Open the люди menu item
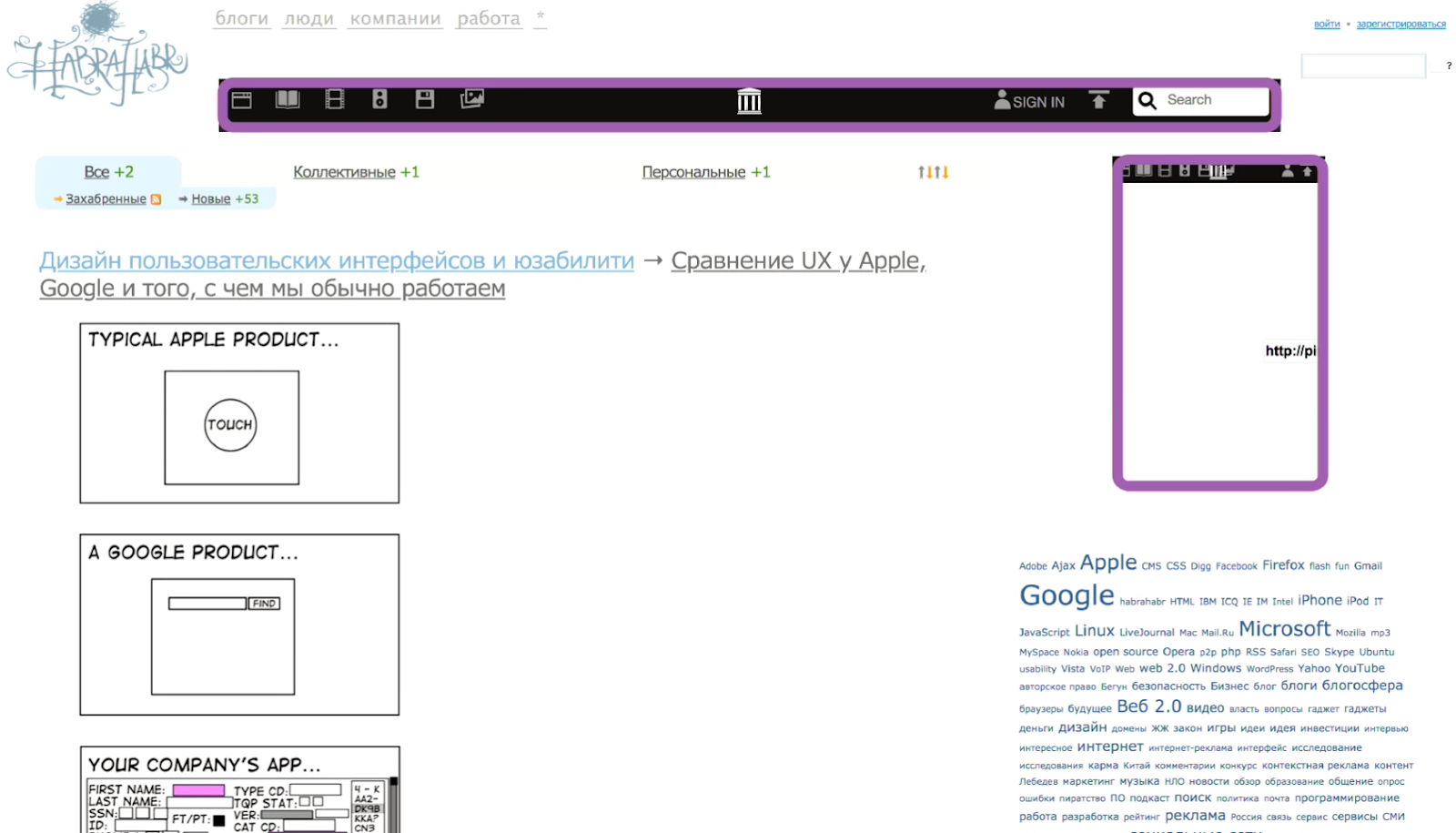1456x833 pixels. (309, 18)
